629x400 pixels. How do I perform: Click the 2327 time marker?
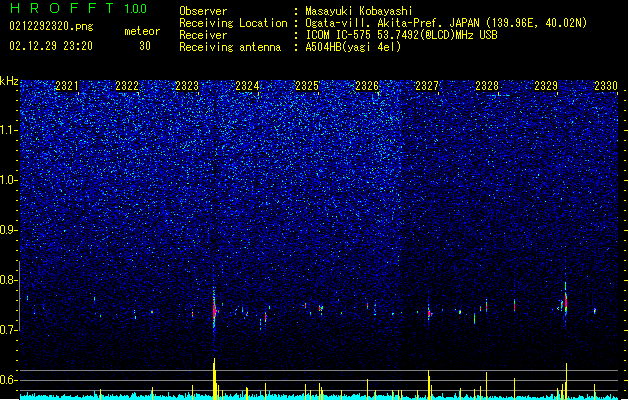coord(427,86)
